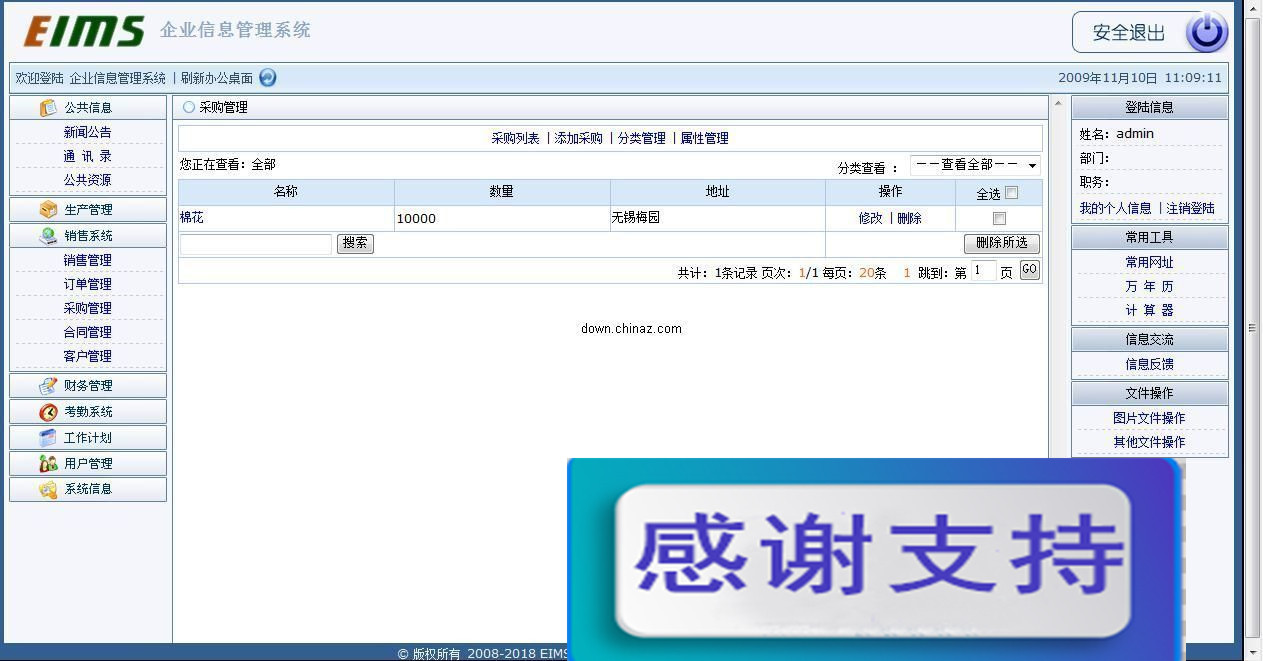The width and height of the screenshot is (1263, 661).
Task: Open 采购管理 in the sidebar
Action: (x=88, y=308)
